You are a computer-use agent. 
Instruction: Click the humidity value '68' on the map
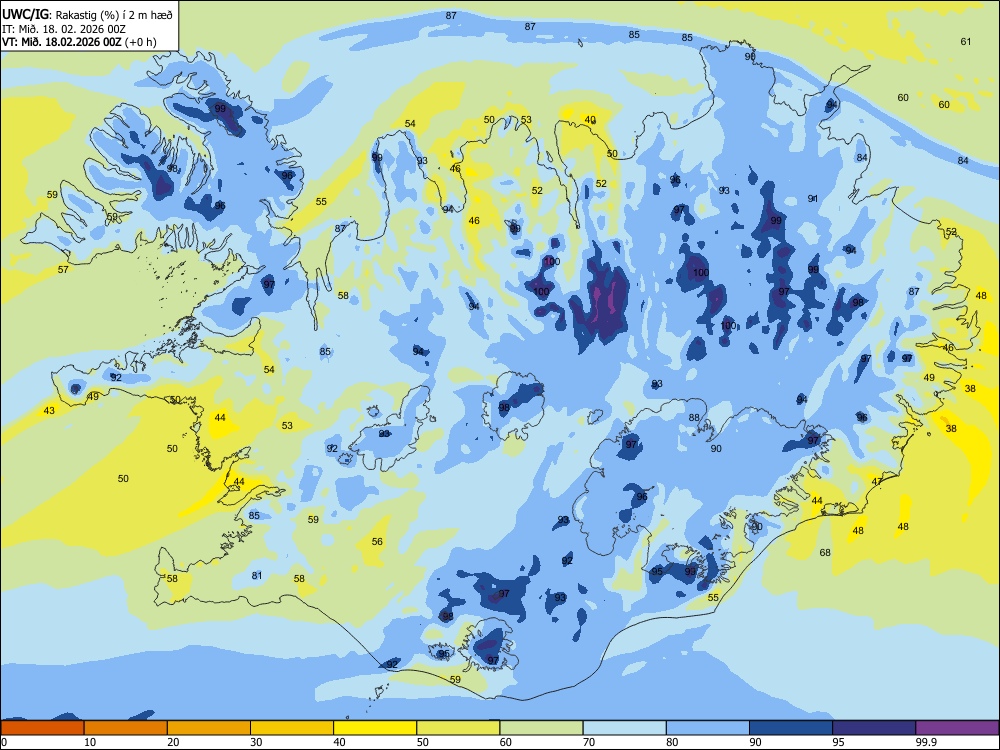(825, 552)
